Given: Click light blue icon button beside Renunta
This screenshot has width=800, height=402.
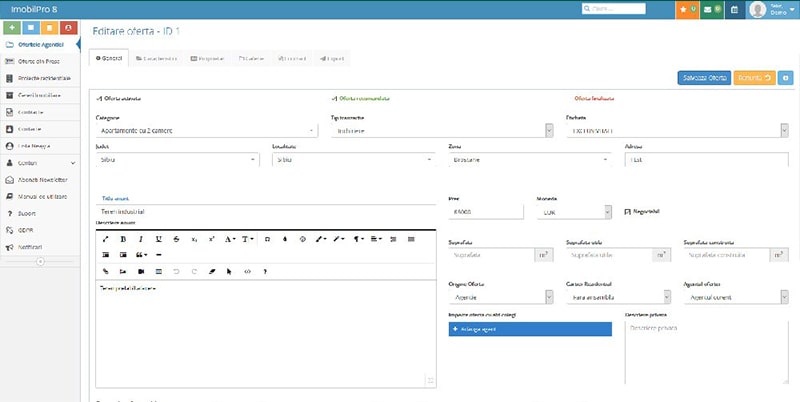Looking at the screenshot, I should pos(785,78).
